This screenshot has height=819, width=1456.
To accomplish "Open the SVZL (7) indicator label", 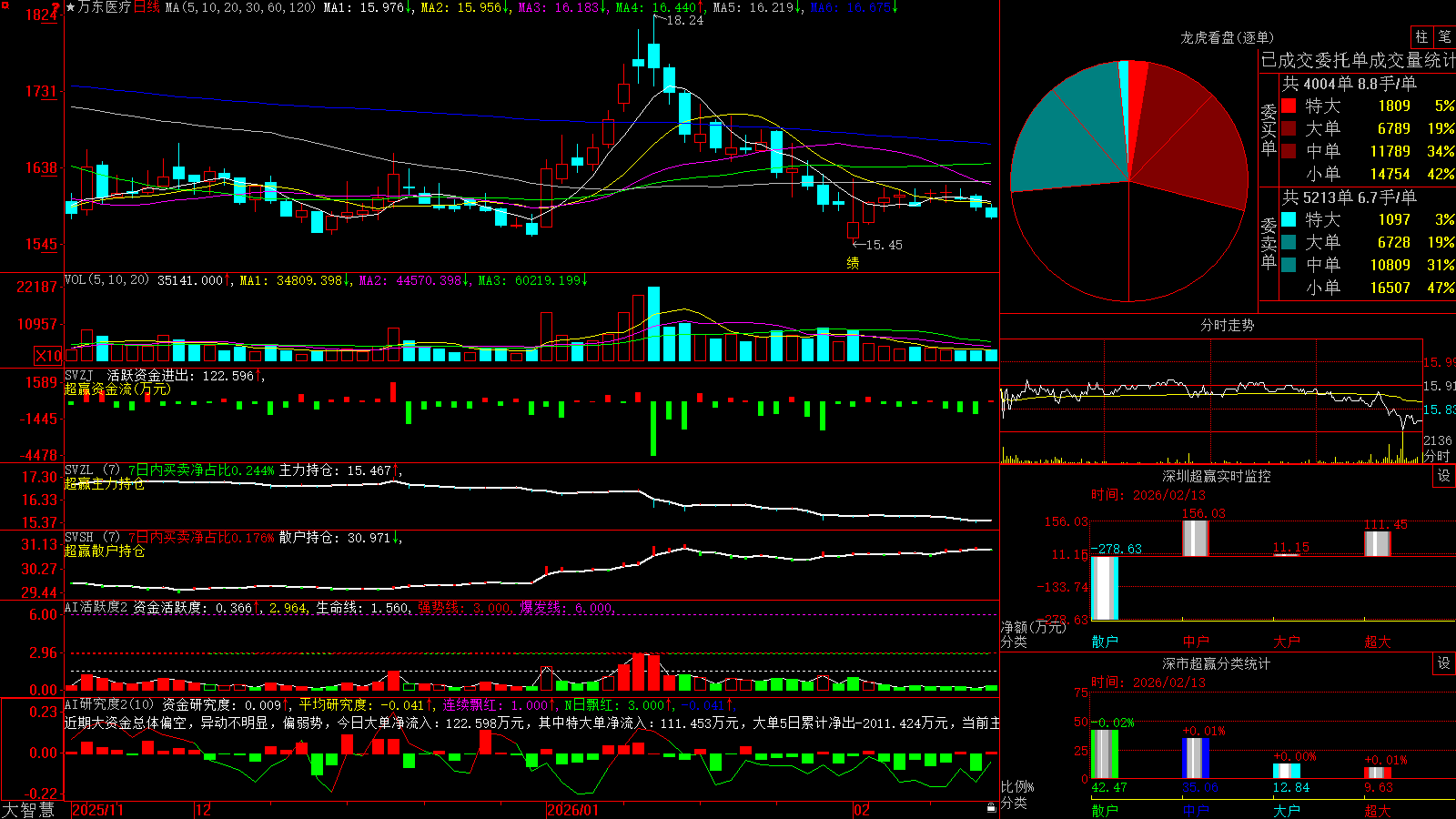I will pos(92,470).
